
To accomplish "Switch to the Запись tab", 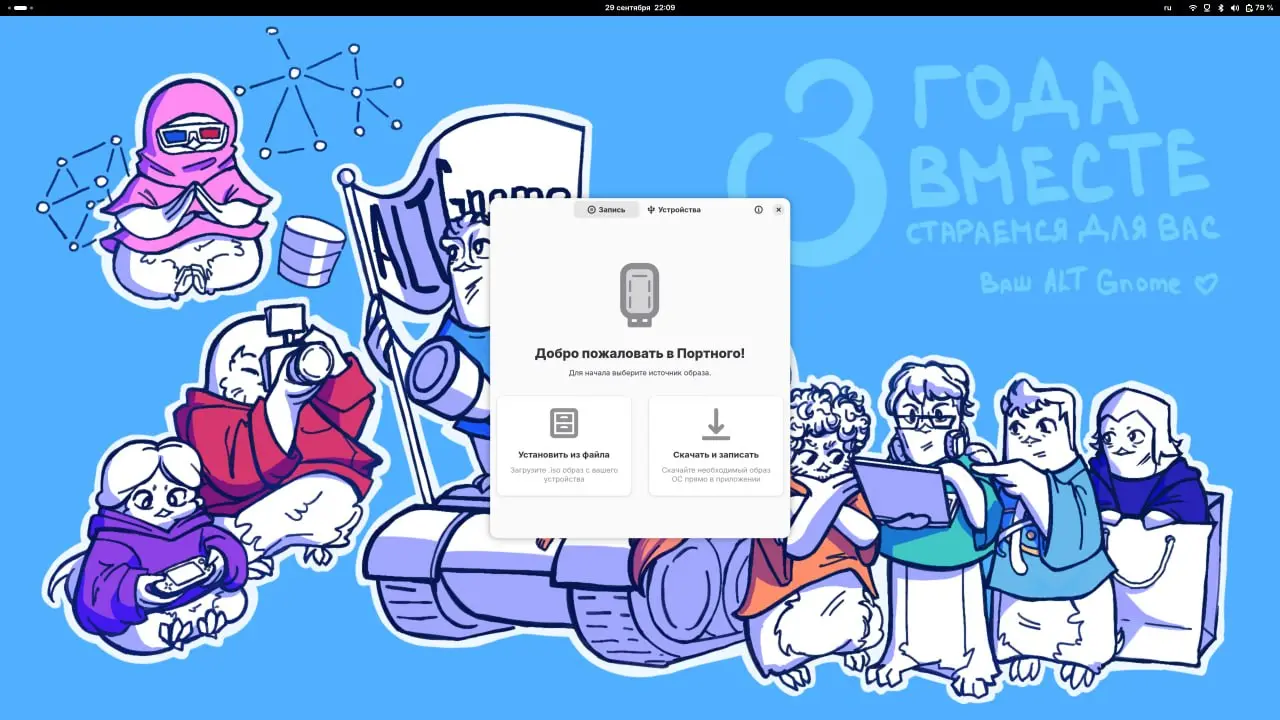I will pos(606,210).
